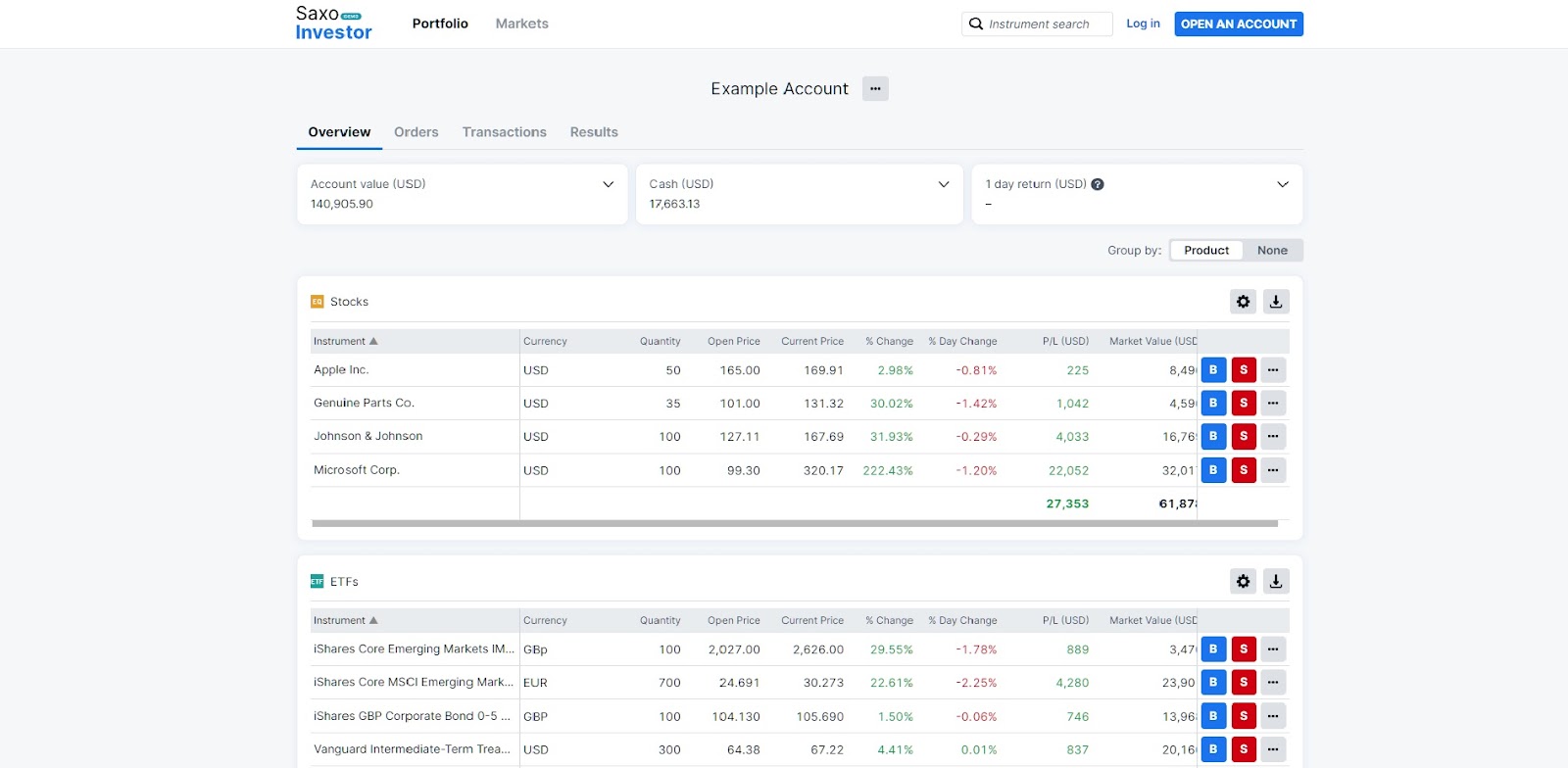Click Genuine Parts Co. % change 30.02%

(x=892, y=404)
